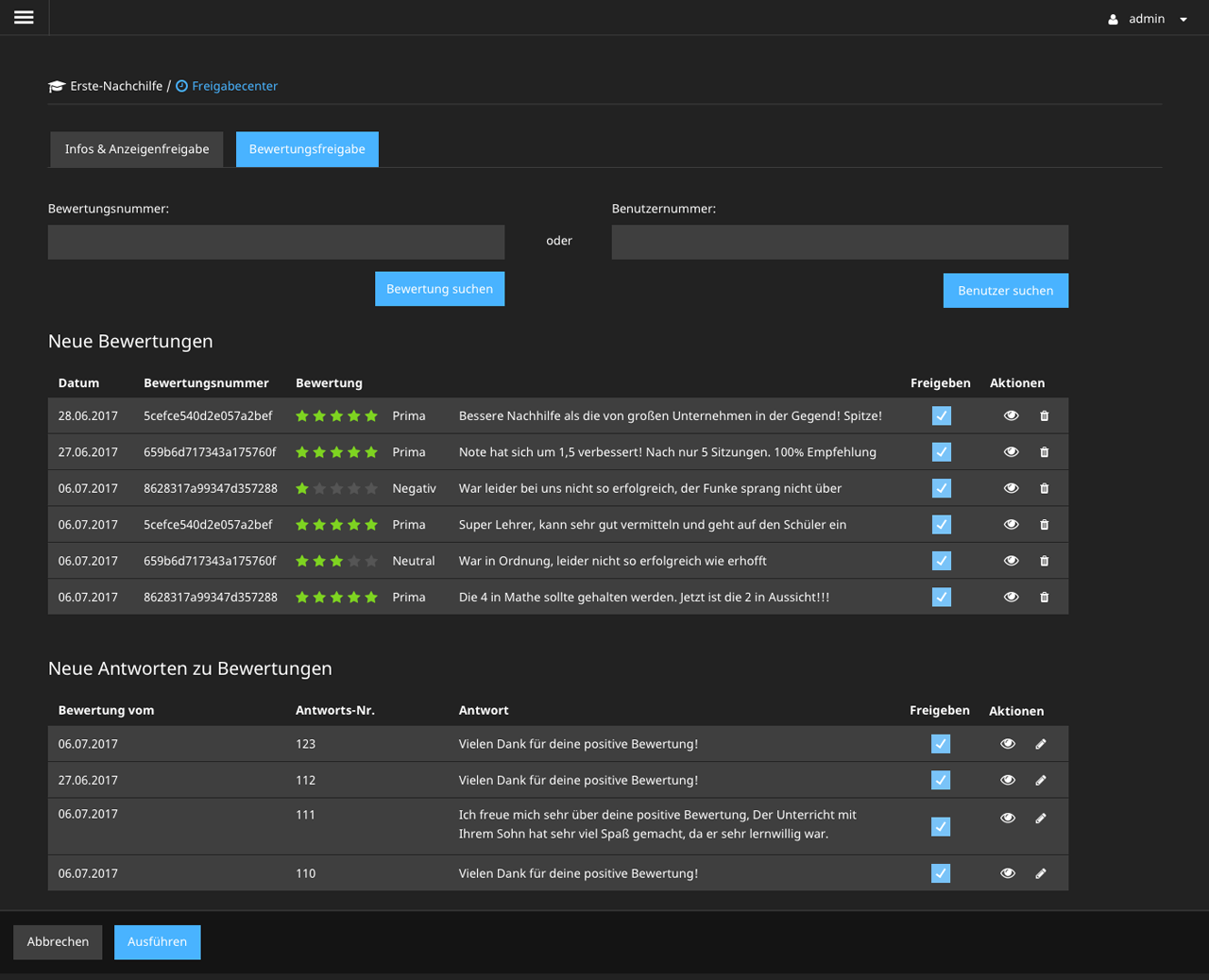This screenshot has height=980, width=1209.
Task: View answer number 111 via the eye icon
Action: [x=1007, y=818]
